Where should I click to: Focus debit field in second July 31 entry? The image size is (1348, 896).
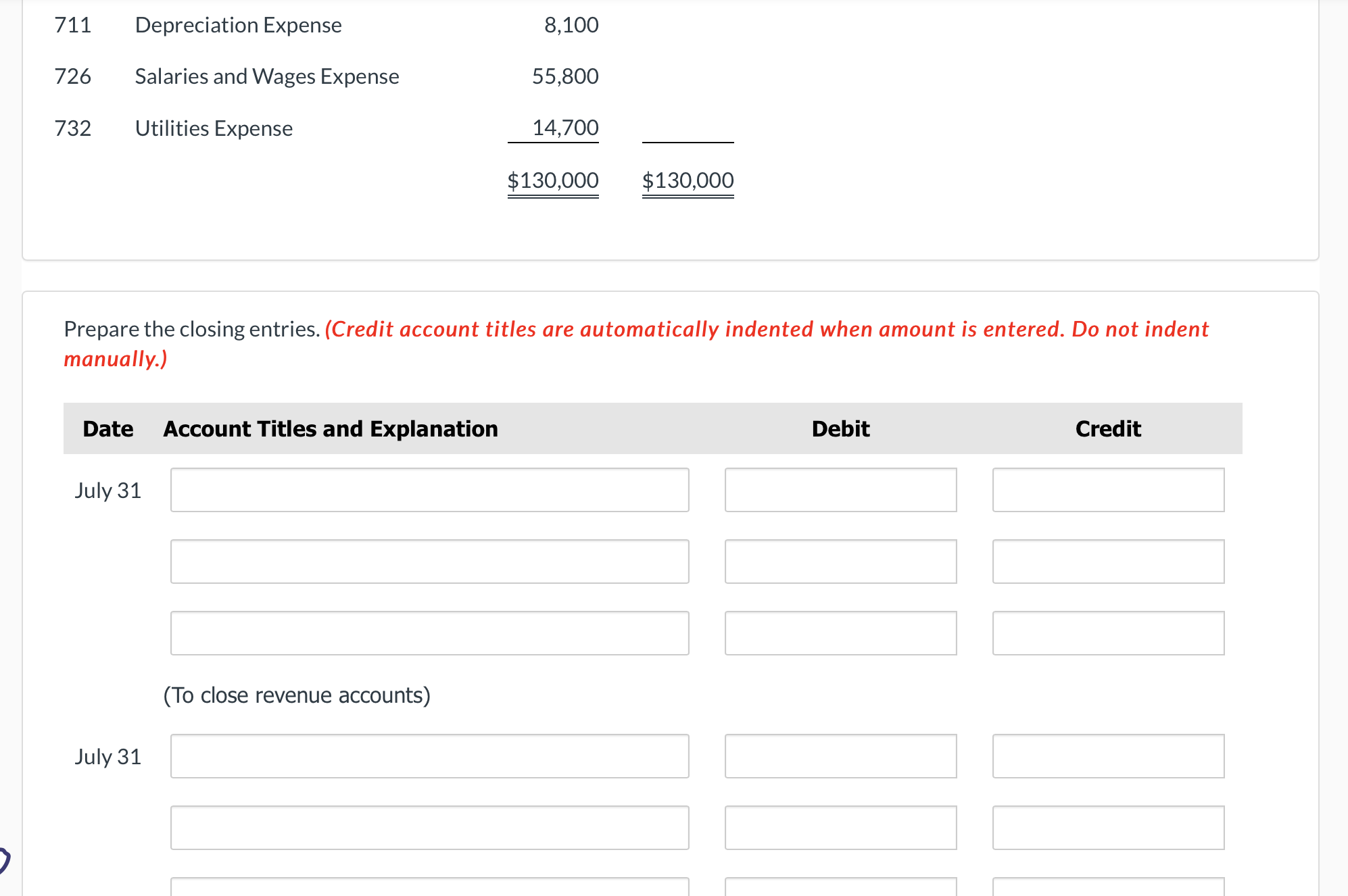coord(840,756)
